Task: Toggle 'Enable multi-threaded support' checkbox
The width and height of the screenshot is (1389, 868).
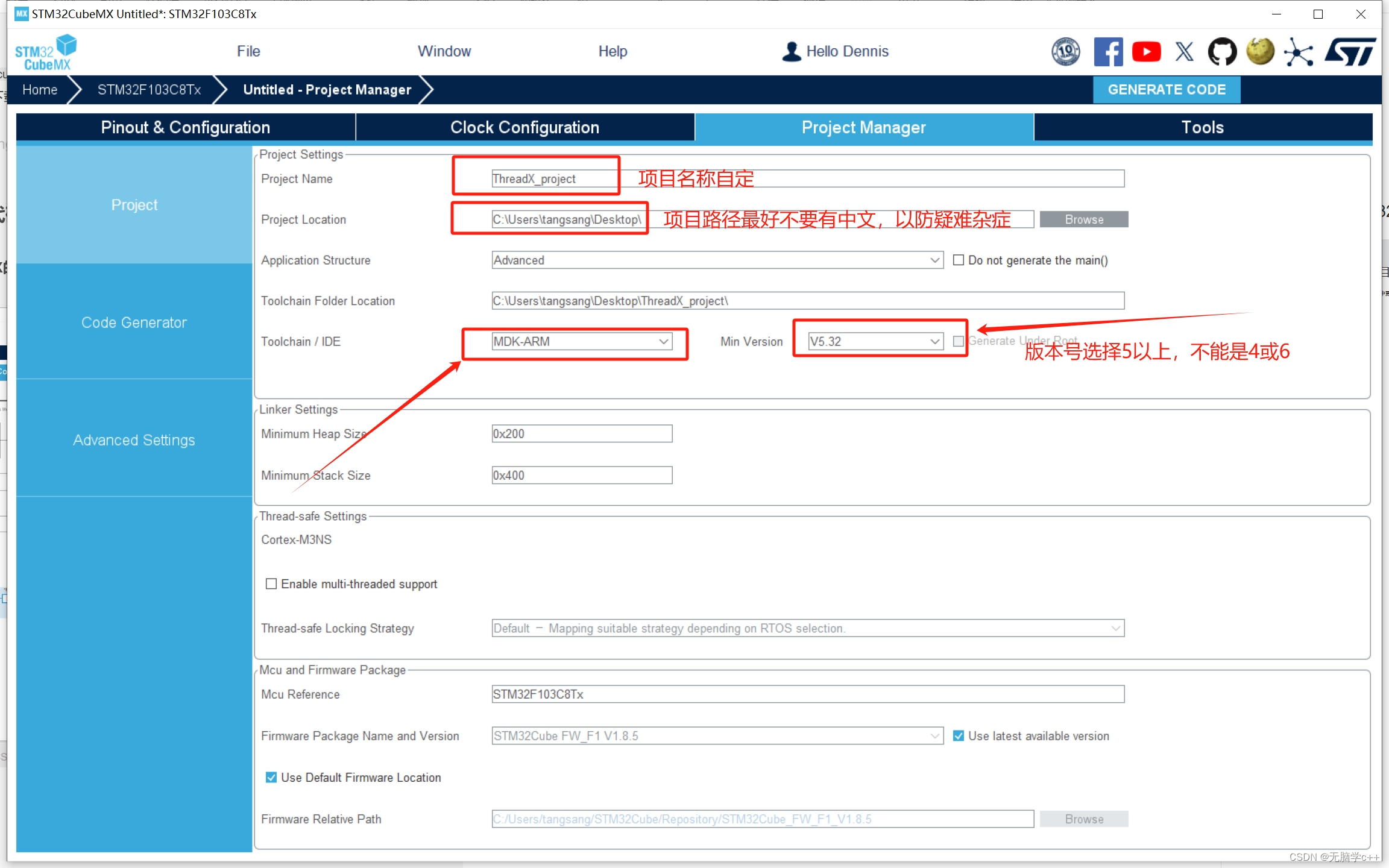Action: pos(271,584)
